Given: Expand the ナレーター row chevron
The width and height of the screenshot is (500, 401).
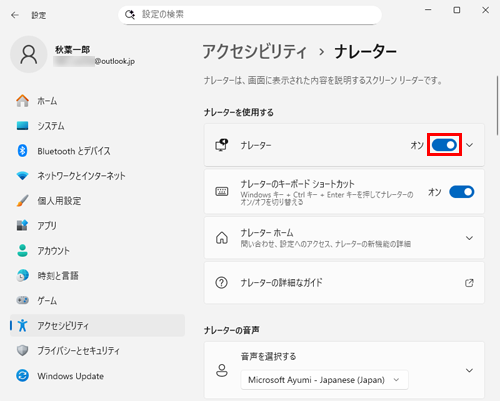Looking at the screenshot, I should point(469,145).
